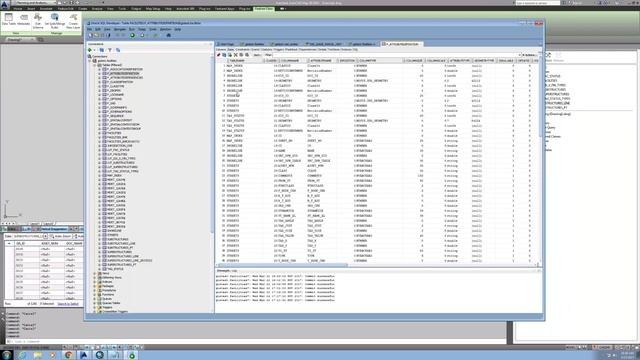This screenshot has width=640, height=360.
Task: Select the F_SEQUENCE table in the tree
Action: [x=116, y=116]
